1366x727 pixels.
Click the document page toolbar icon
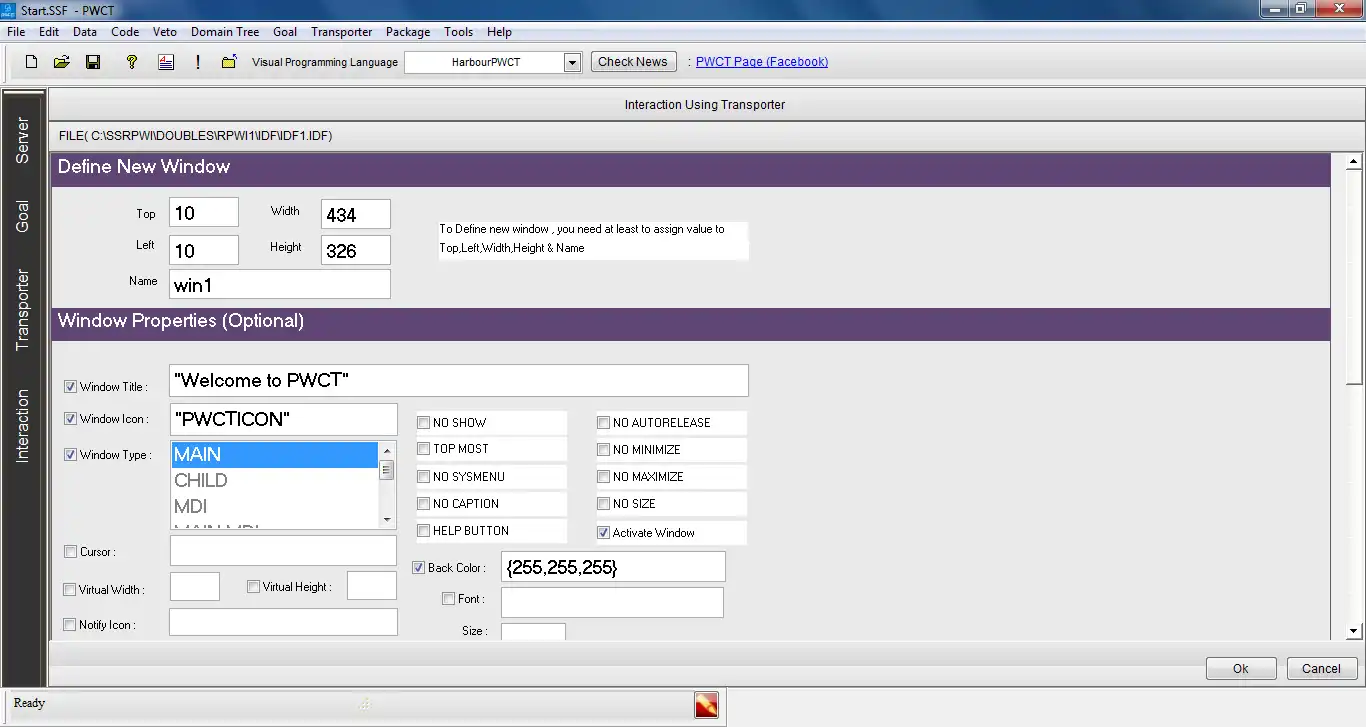click(166, 62)
